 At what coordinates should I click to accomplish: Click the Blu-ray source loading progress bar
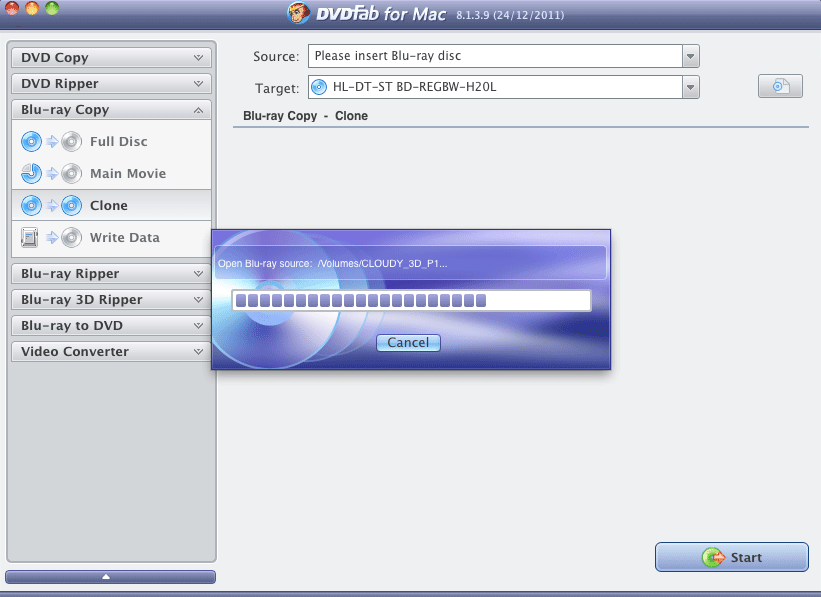point(412,301)
